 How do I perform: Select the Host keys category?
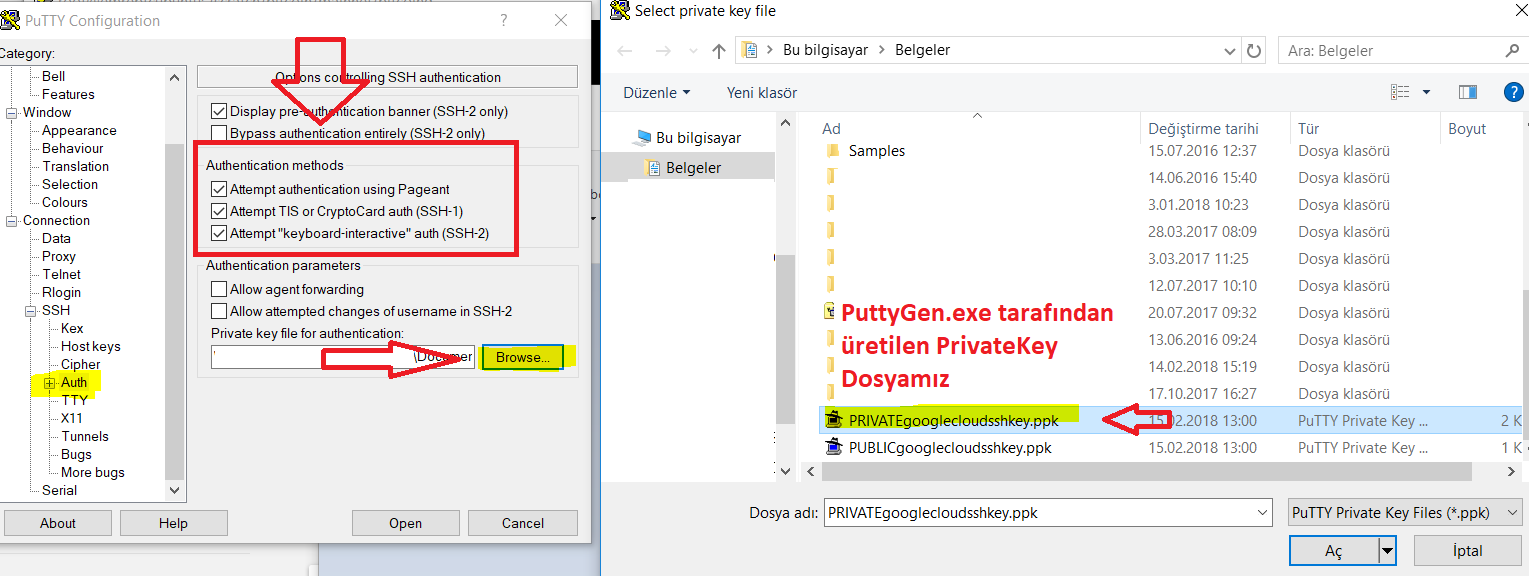click(91, 346)
